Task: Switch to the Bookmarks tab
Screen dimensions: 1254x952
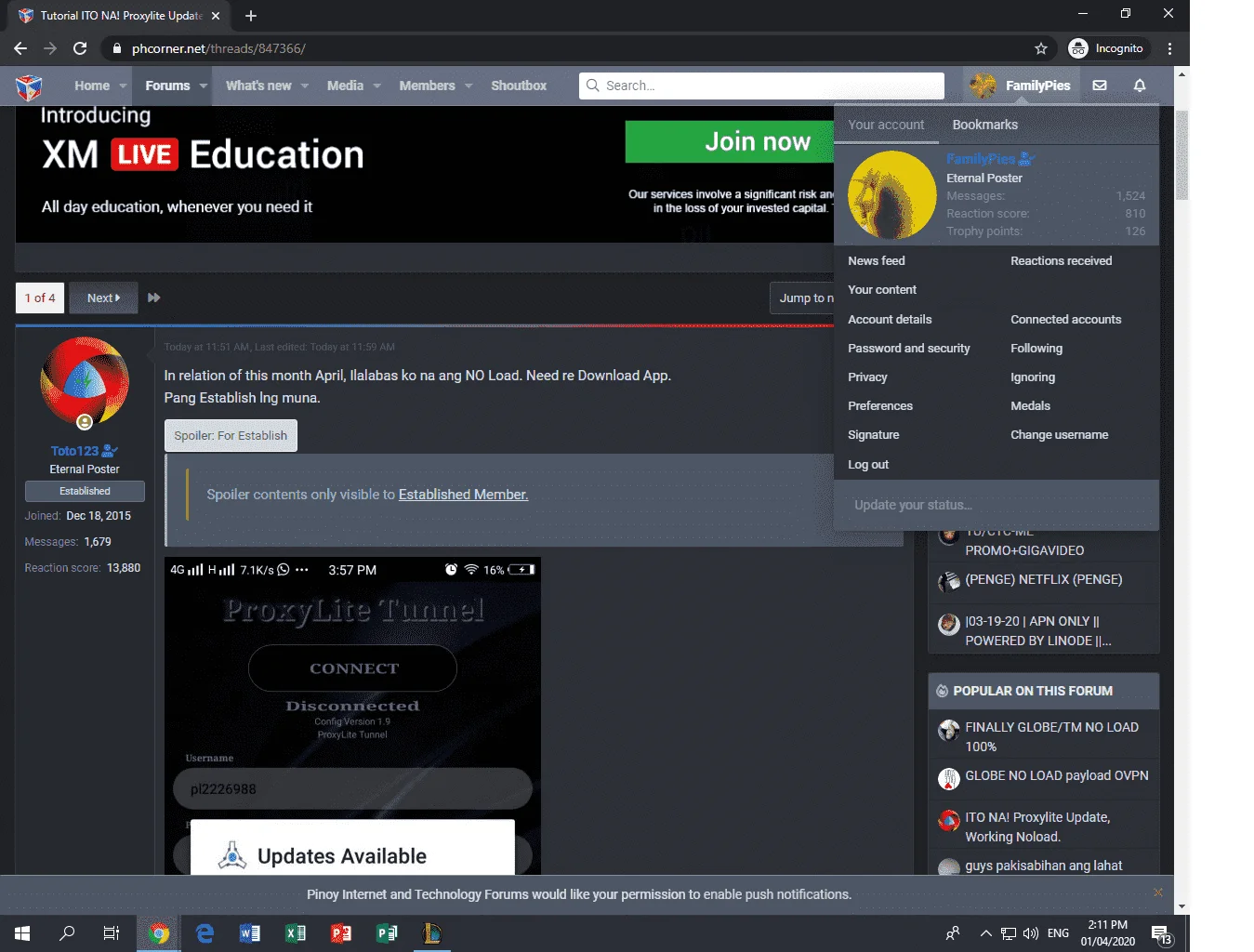Action: (985, 125)
